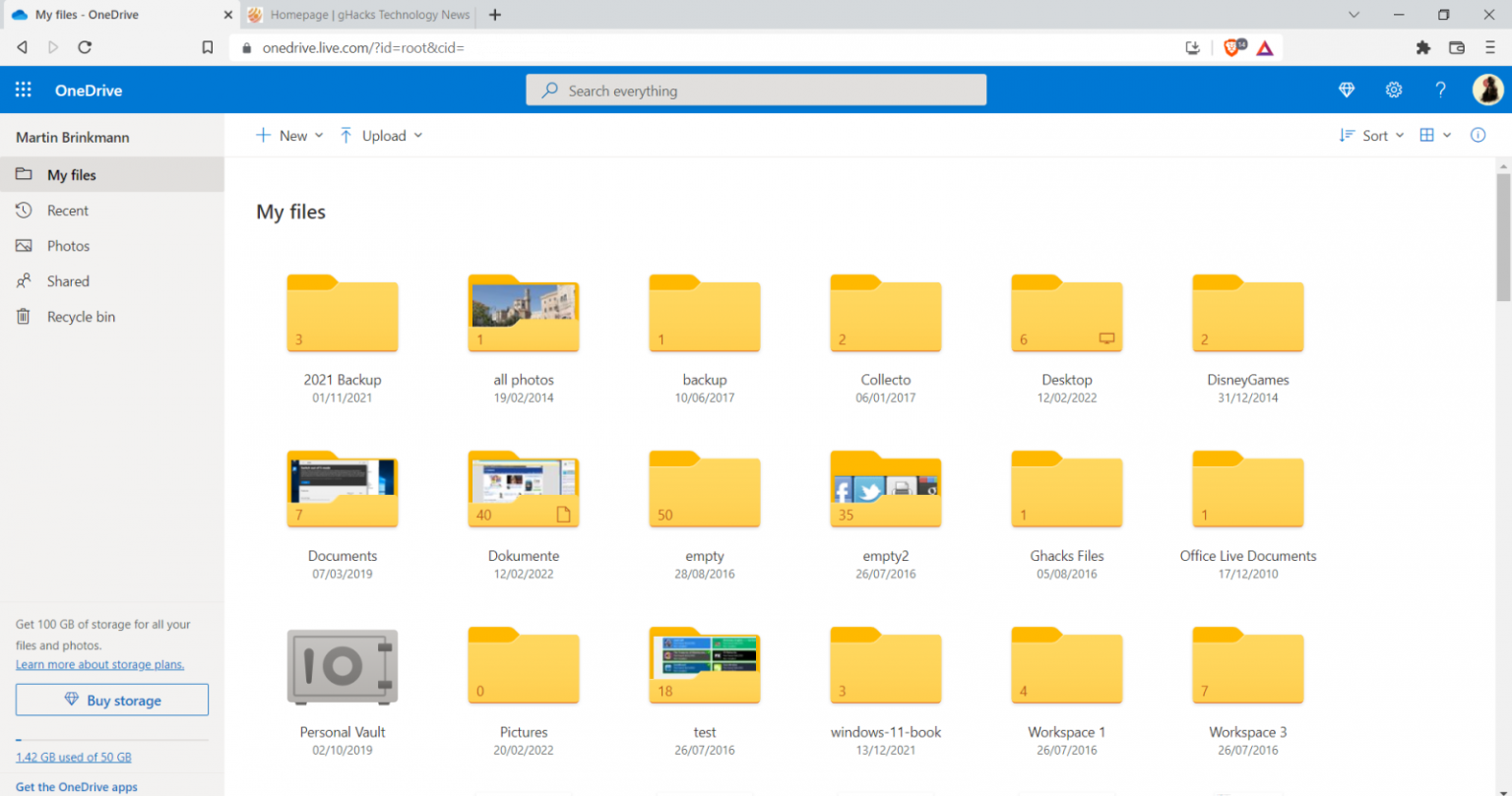Viewport: 1512px width, 796px height.
Task: Open the browser extensions puzzle icon
Action: (1422, 47)
